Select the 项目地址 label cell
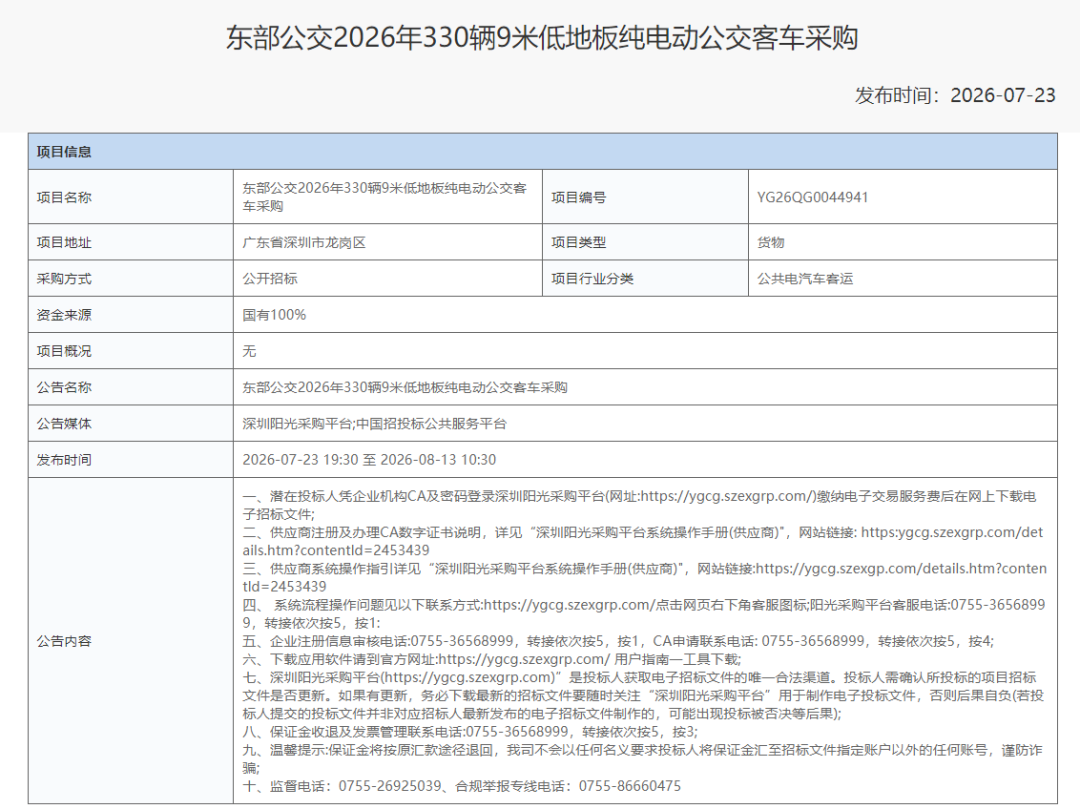 coord(131,242)
